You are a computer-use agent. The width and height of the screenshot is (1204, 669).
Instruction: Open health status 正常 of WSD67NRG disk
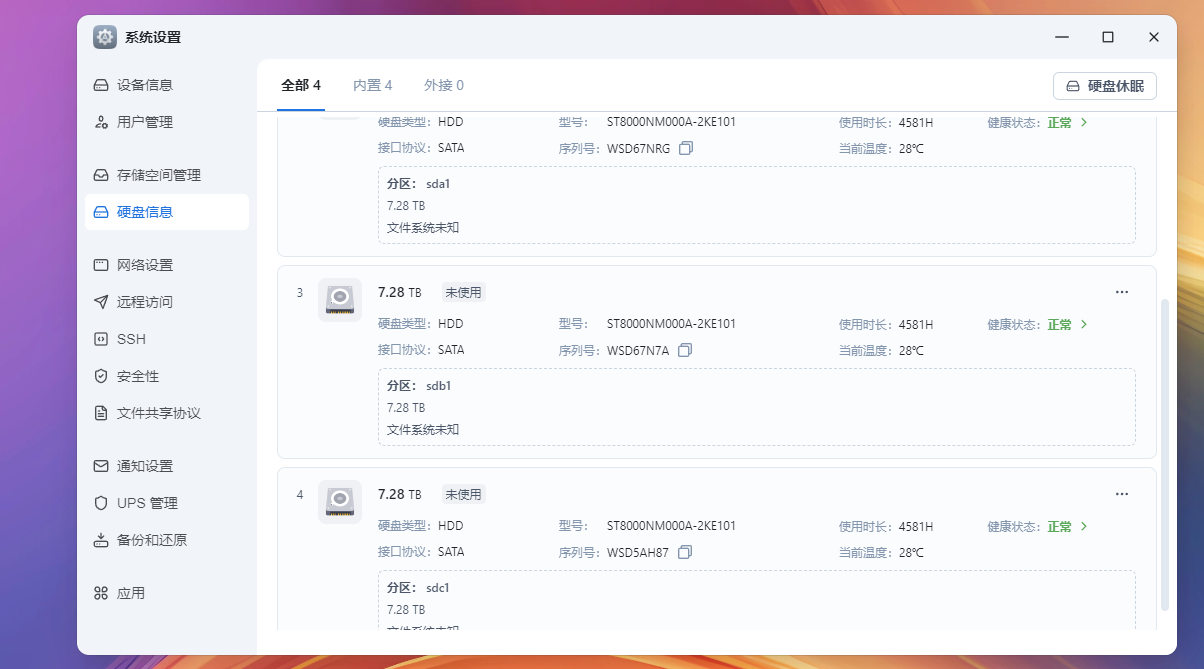click(x=1067, y=123)
